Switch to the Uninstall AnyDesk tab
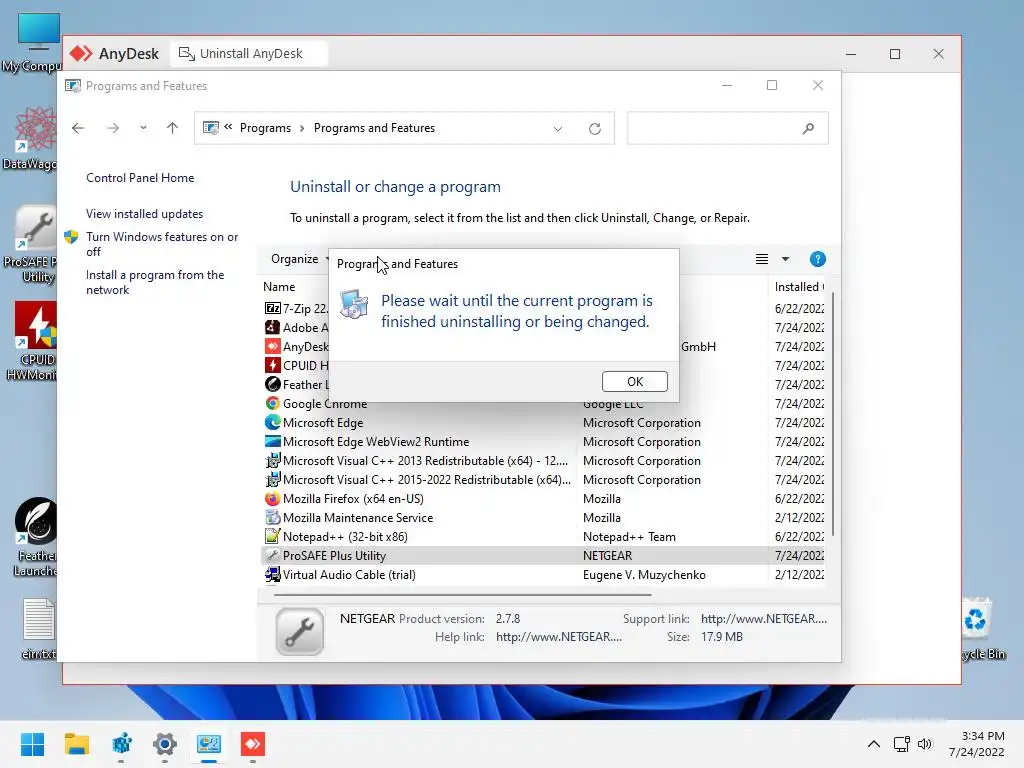Viewport: 1024px width, 768px height. [249, 54]
